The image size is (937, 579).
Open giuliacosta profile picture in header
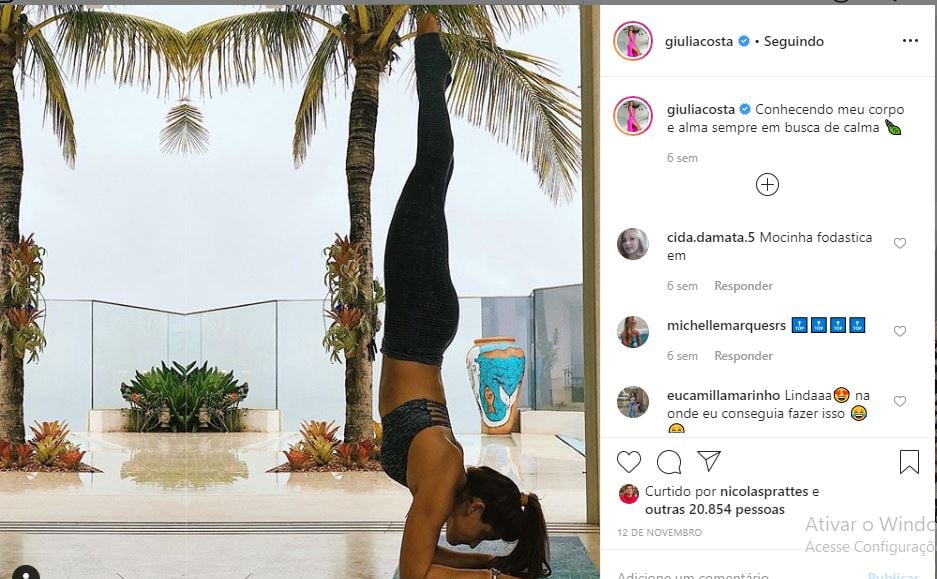[x=633, y=41]
